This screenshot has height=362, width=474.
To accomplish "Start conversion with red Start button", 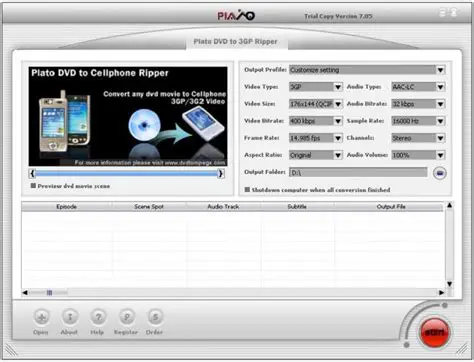I will (434, 332).
